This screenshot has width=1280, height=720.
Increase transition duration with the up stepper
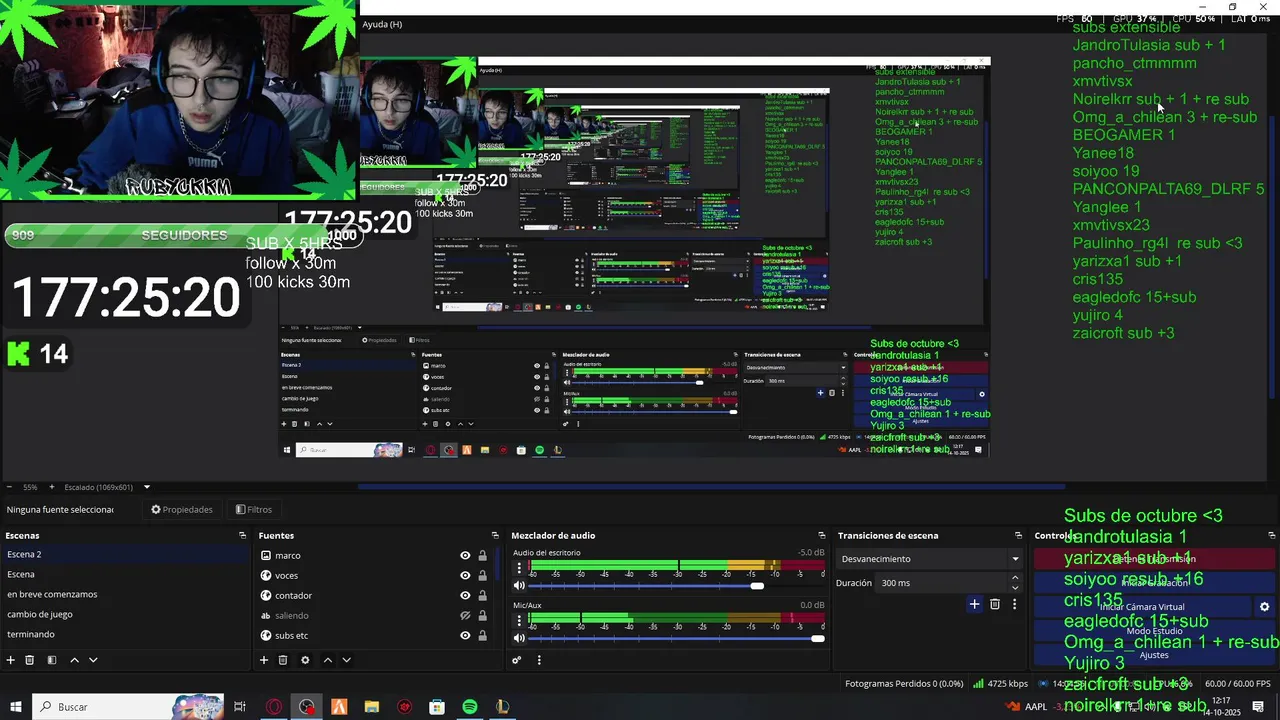pyautogui.click(x=1015, y=578)
